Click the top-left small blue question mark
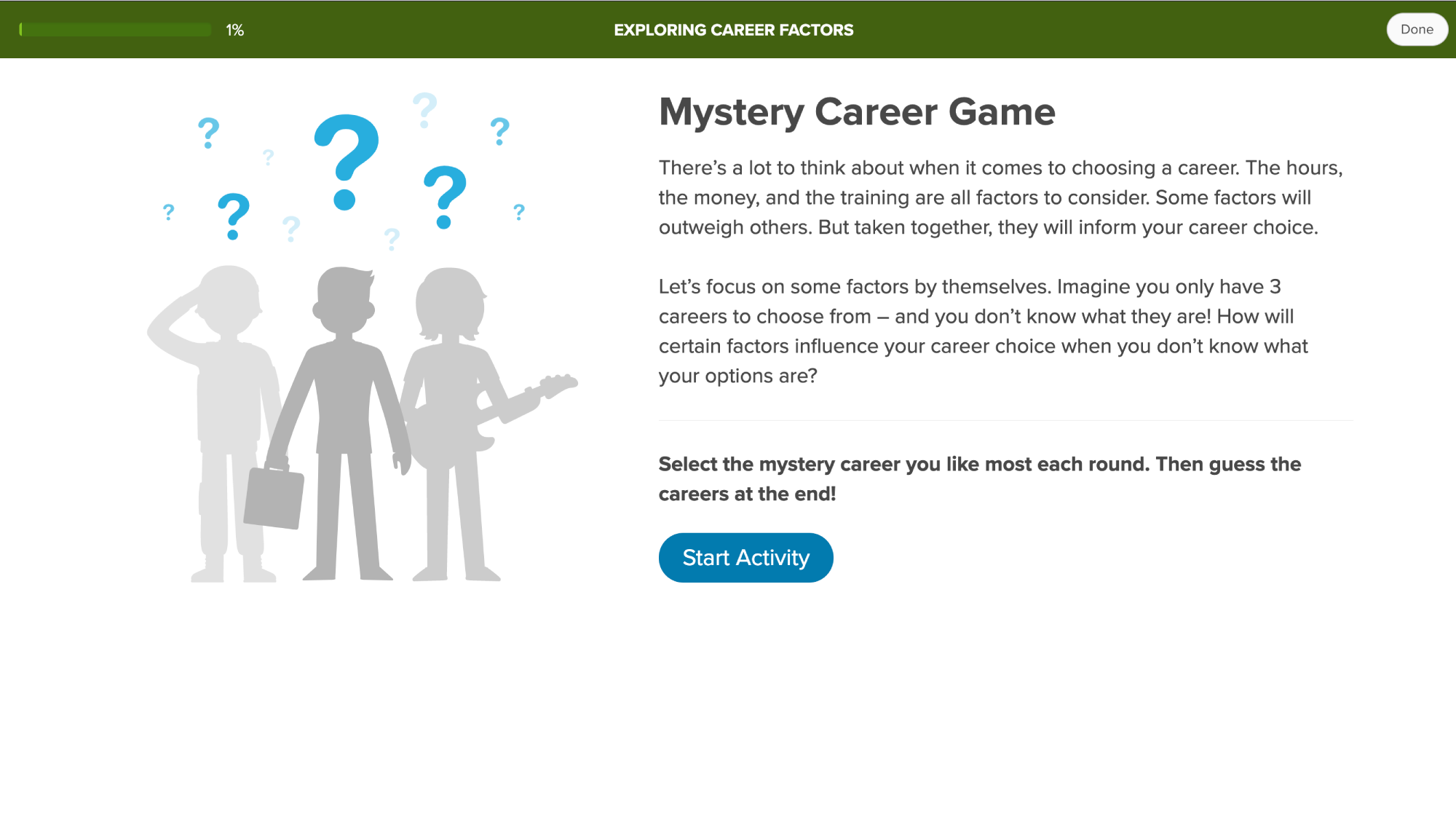 click(x=209, y=133)
